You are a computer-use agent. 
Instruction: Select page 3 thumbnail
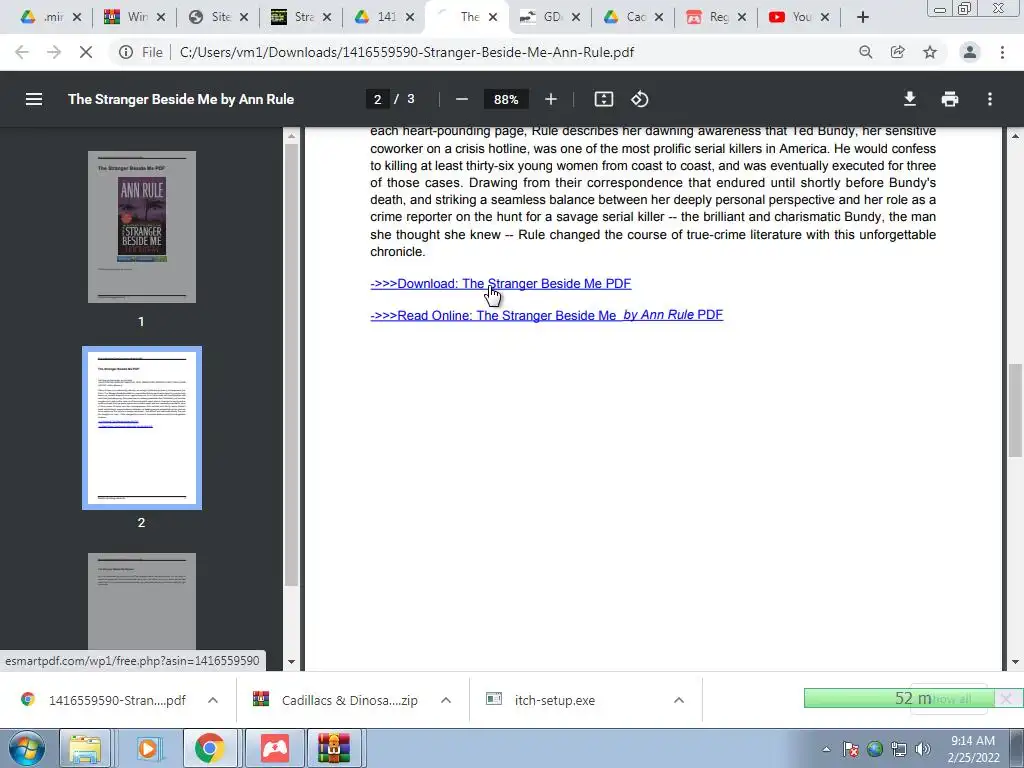tap(142, 601)
